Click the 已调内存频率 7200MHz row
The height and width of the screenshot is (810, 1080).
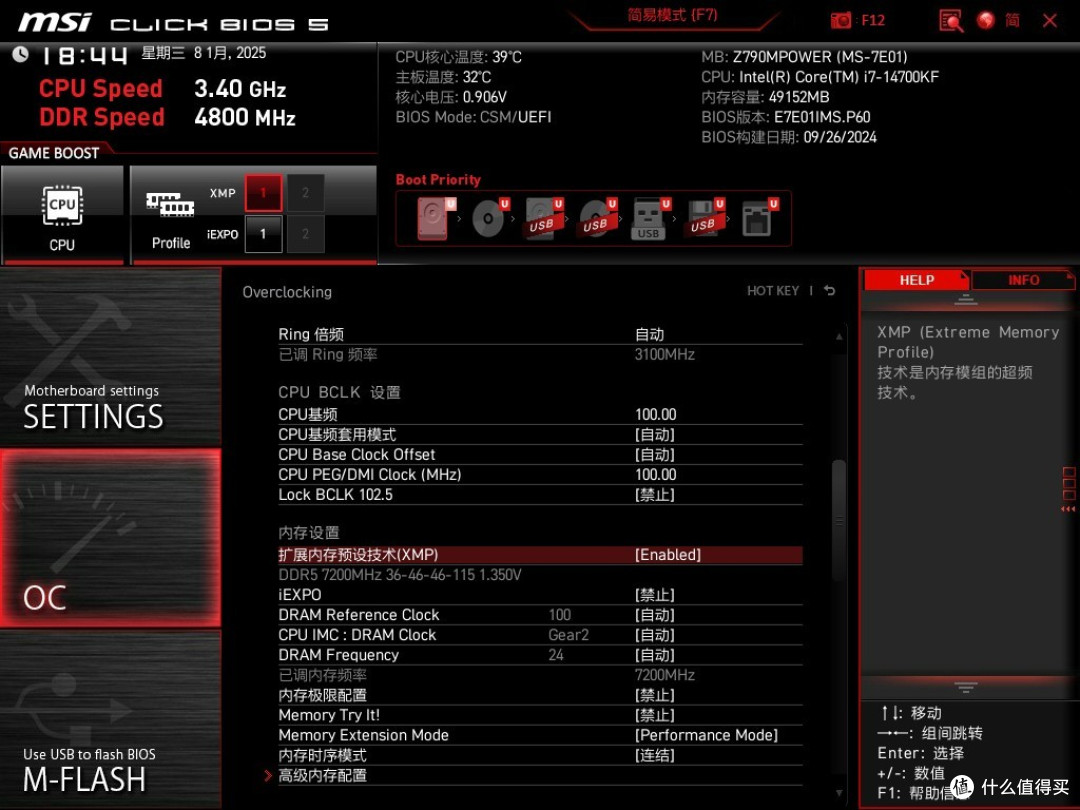(540, 675)
